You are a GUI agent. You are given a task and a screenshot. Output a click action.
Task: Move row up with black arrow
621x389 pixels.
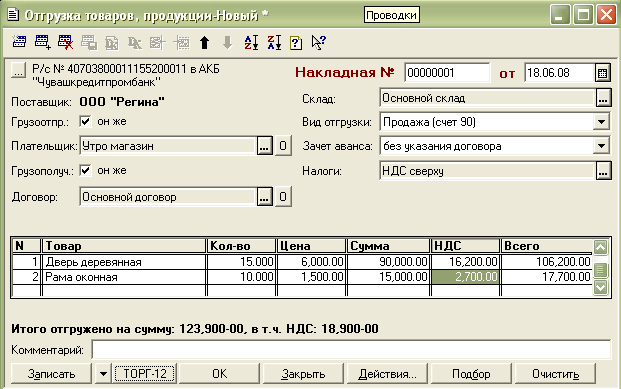204,42
